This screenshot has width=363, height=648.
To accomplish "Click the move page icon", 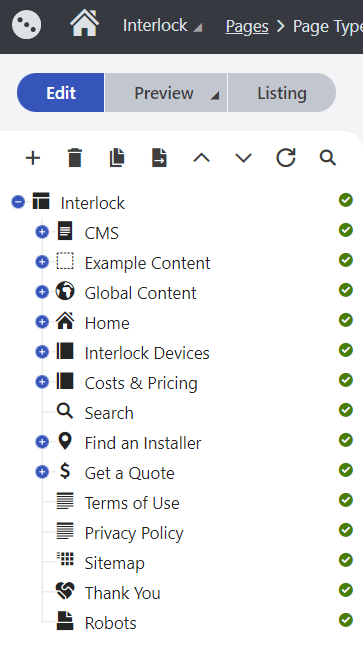I will [159, 158].
